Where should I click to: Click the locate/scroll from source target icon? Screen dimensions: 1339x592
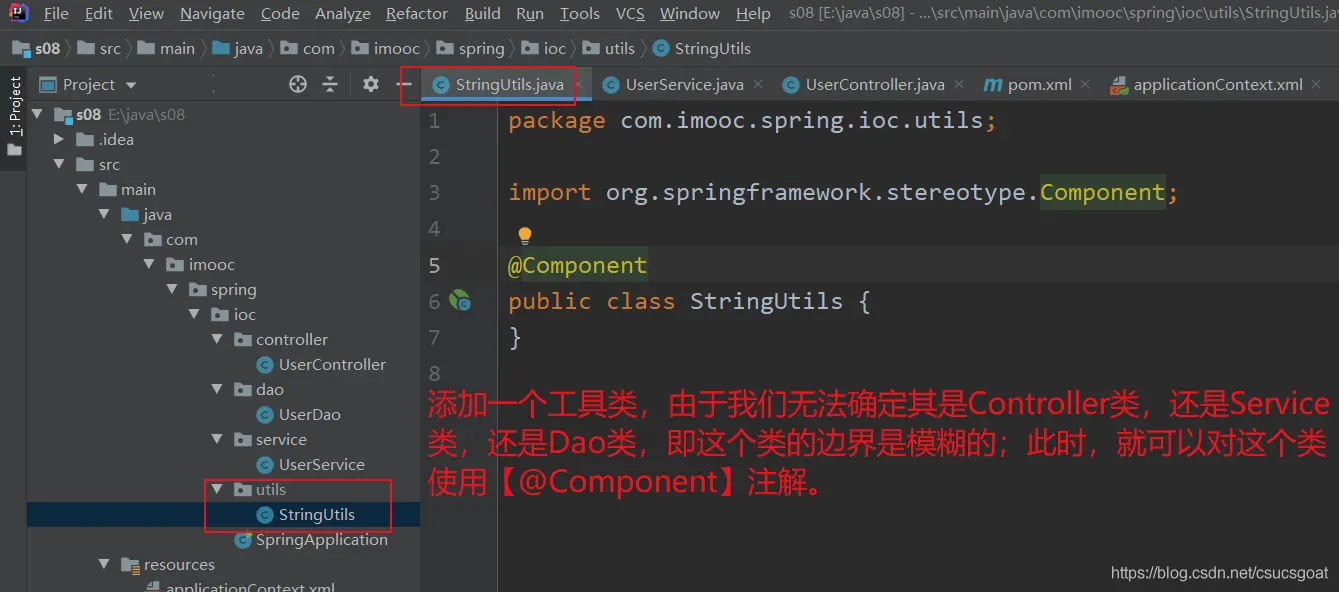click(297, 85)
